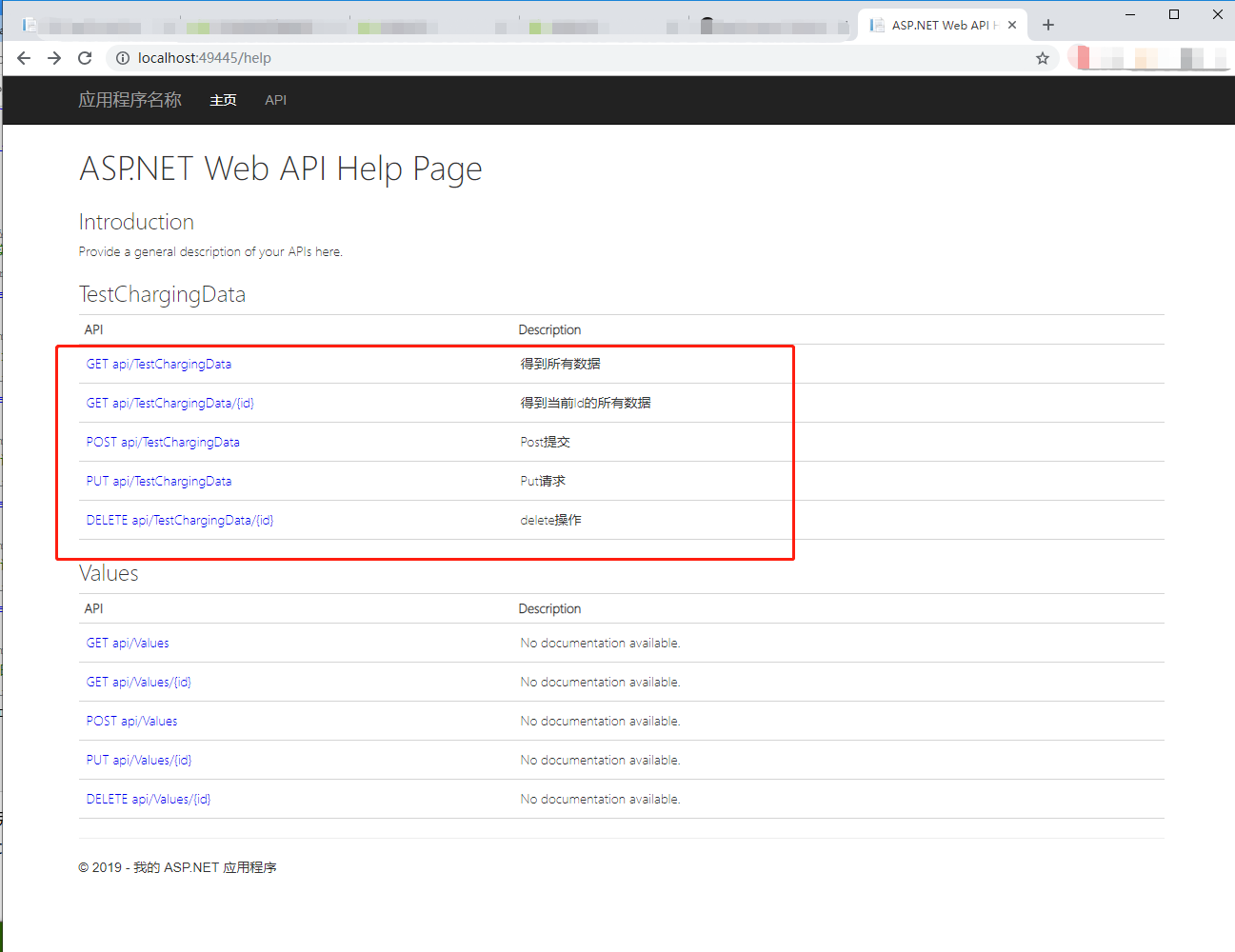Select the Post提交 description text
1235x952 pixels.
click(546, 442)
